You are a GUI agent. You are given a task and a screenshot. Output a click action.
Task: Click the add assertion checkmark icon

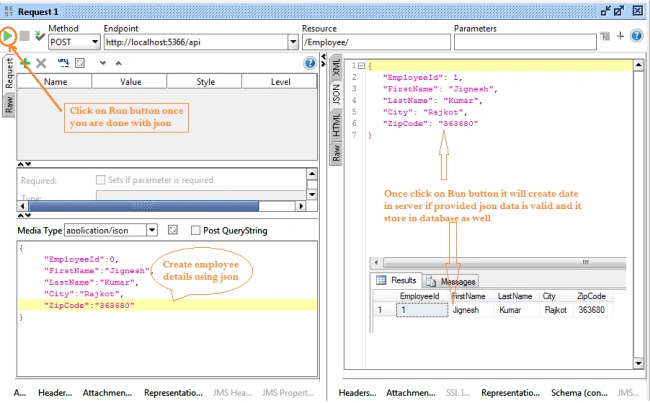coord(39,36)
